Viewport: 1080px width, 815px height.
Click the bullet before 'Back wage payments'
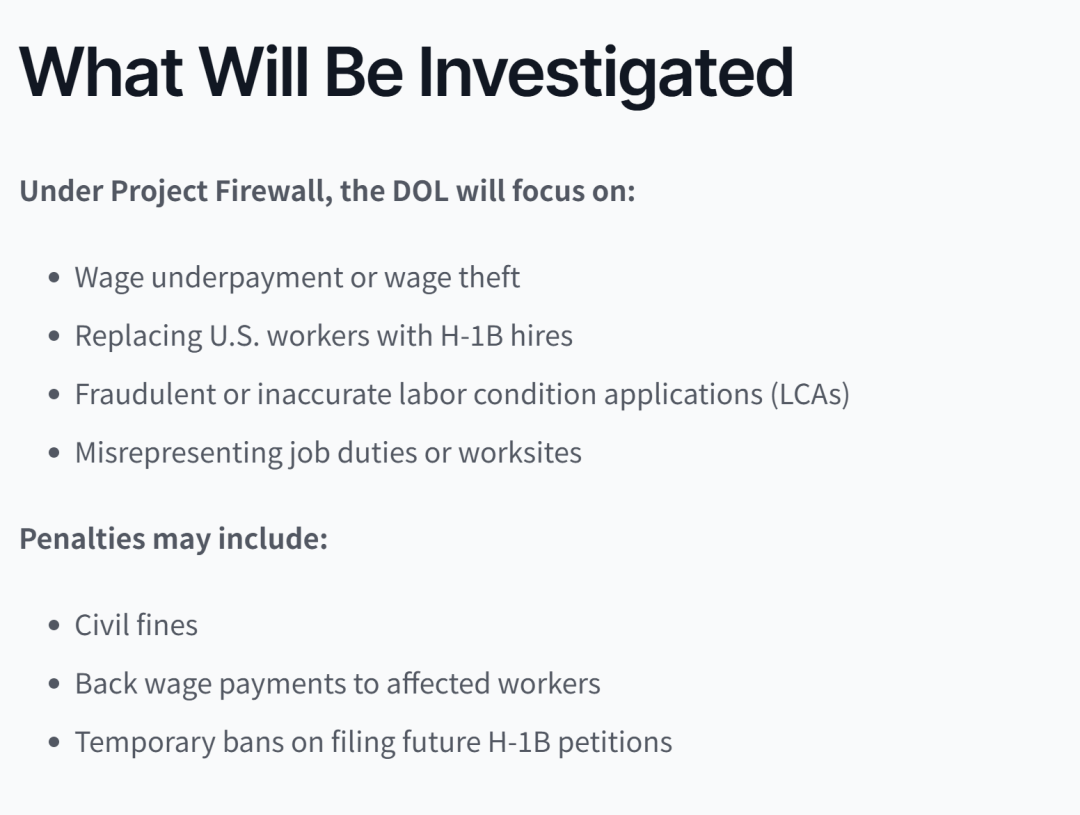tap(54, 685)
